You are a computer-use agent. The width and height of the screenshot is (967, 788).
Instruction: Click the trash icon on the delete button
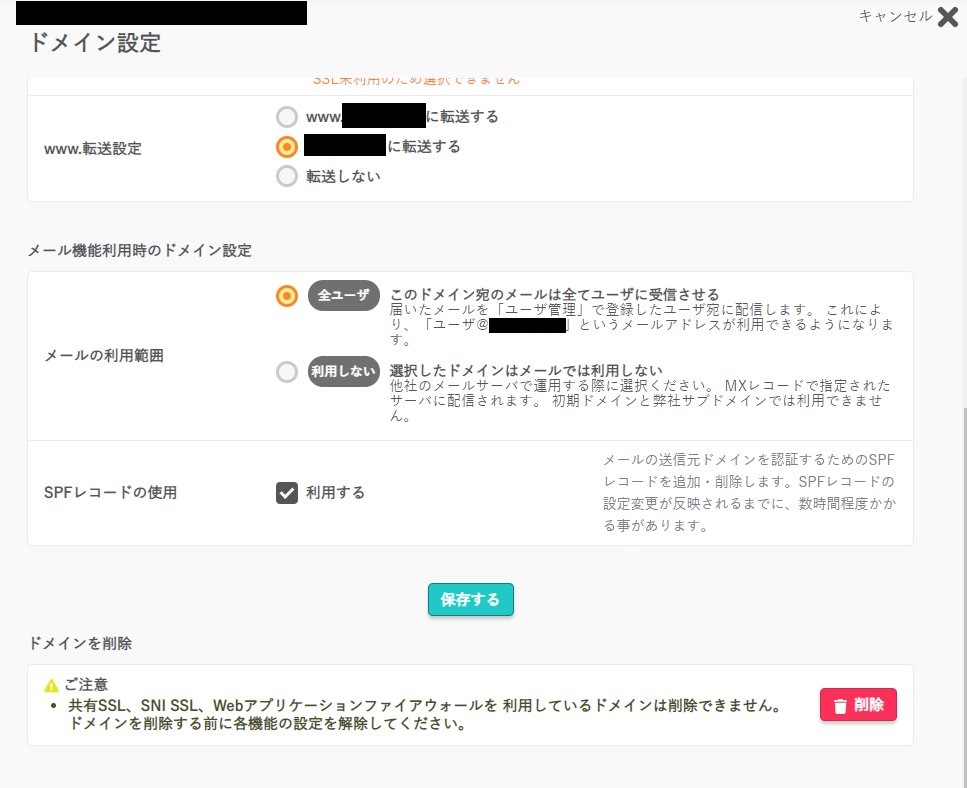point(840,705)
